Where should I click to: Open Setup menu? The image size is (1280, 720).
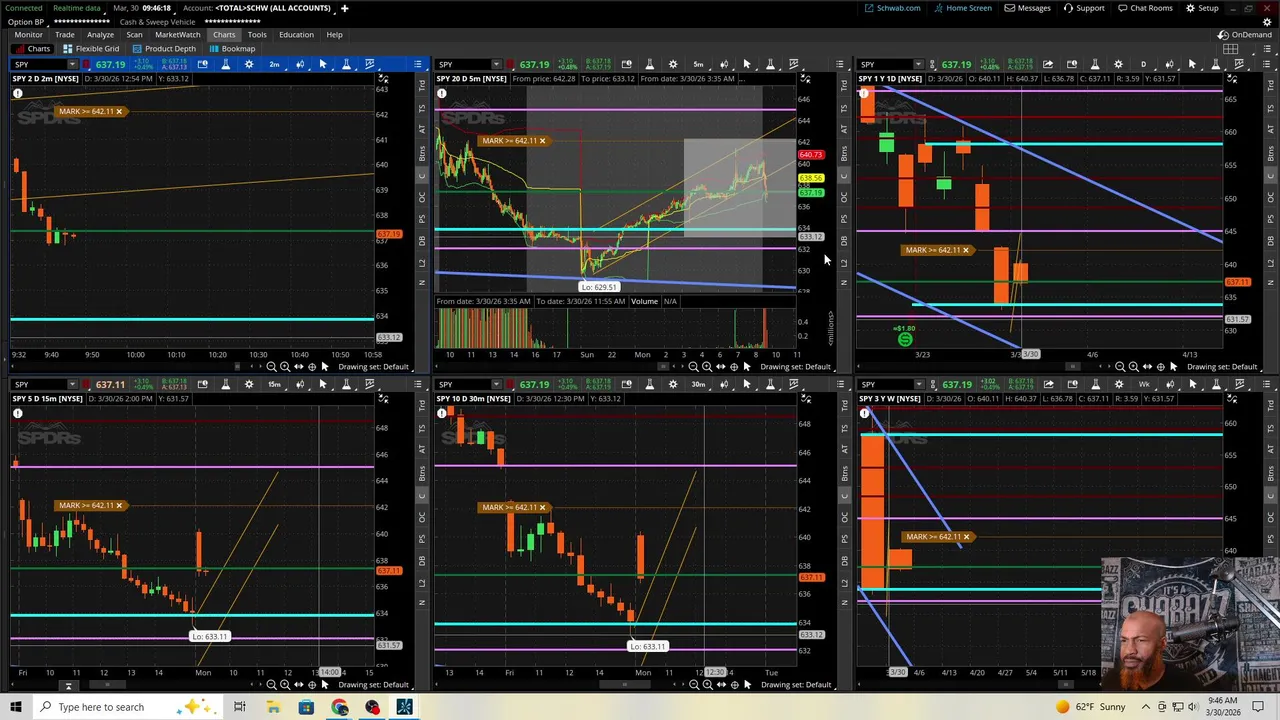point(1202,8)
